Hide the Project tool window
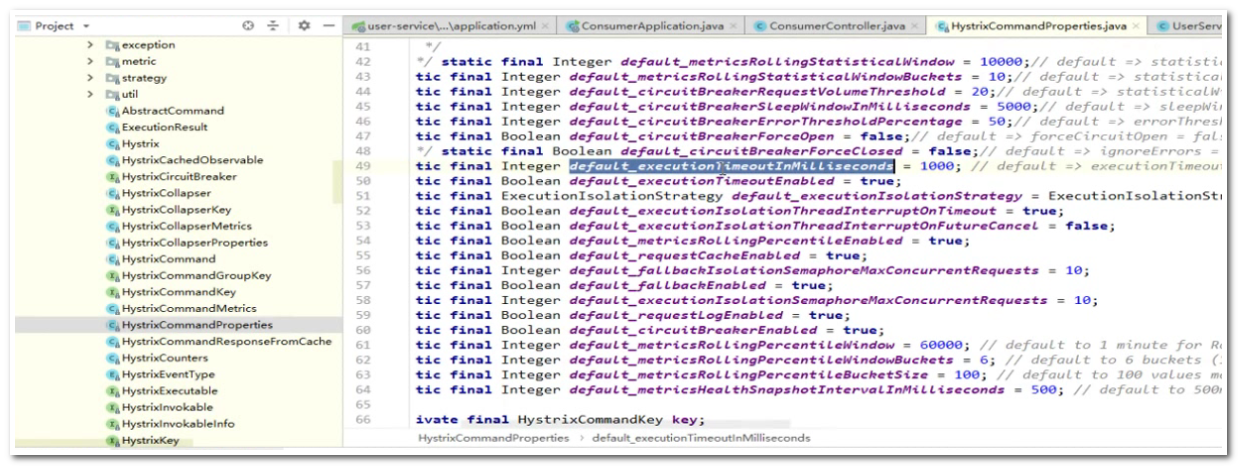1238x466 pixels. point(328,25)
